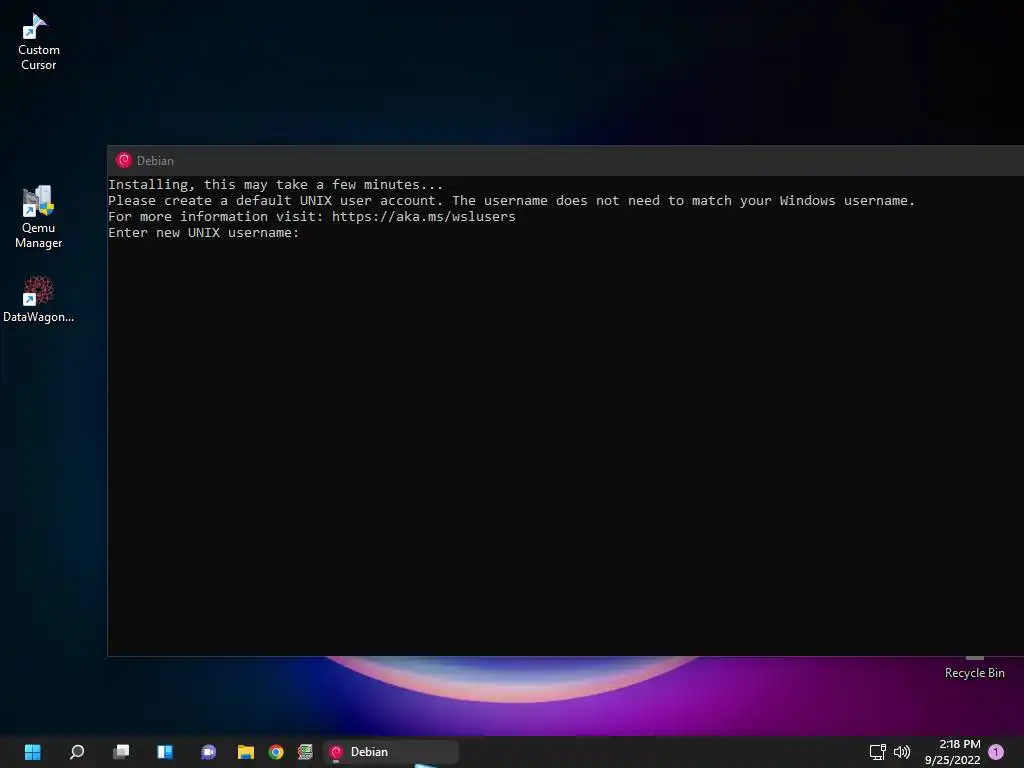Open File Explorer from taskbar
1024x768 pixels.
click(246, 752)
